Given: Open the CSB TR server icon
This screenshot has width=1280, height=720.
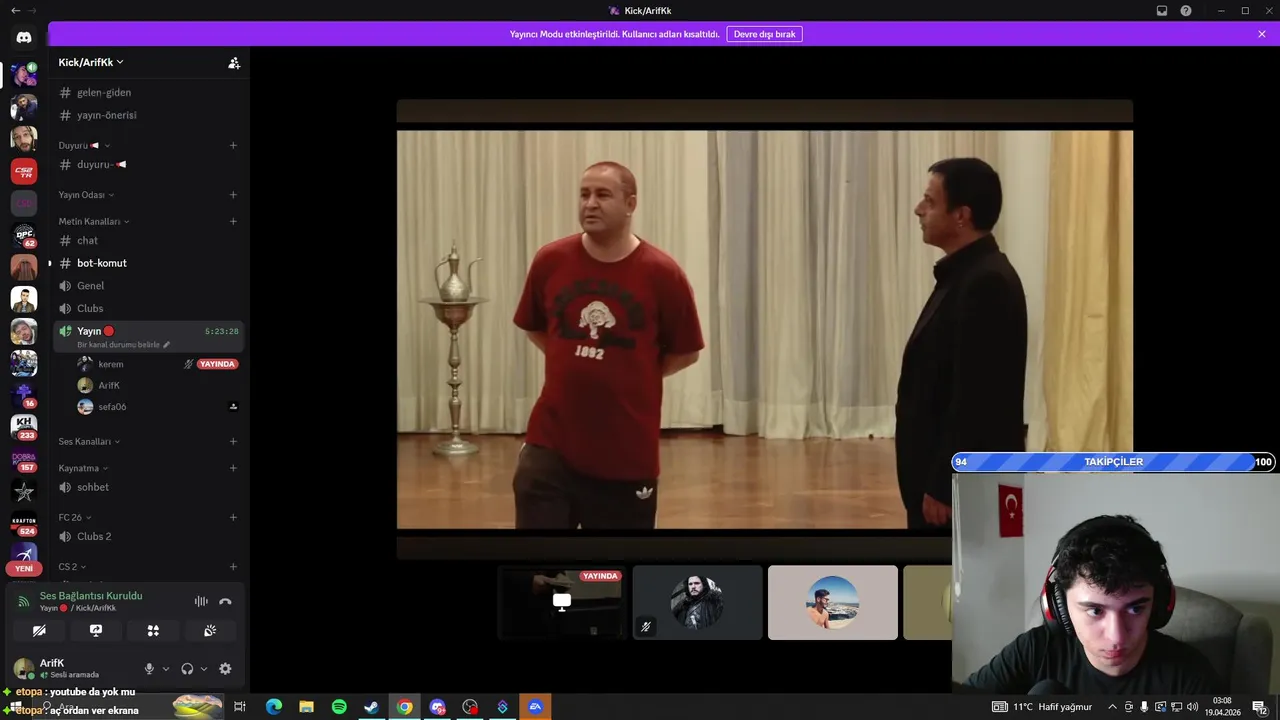Looking at the screenshot, I should point(24,171).
